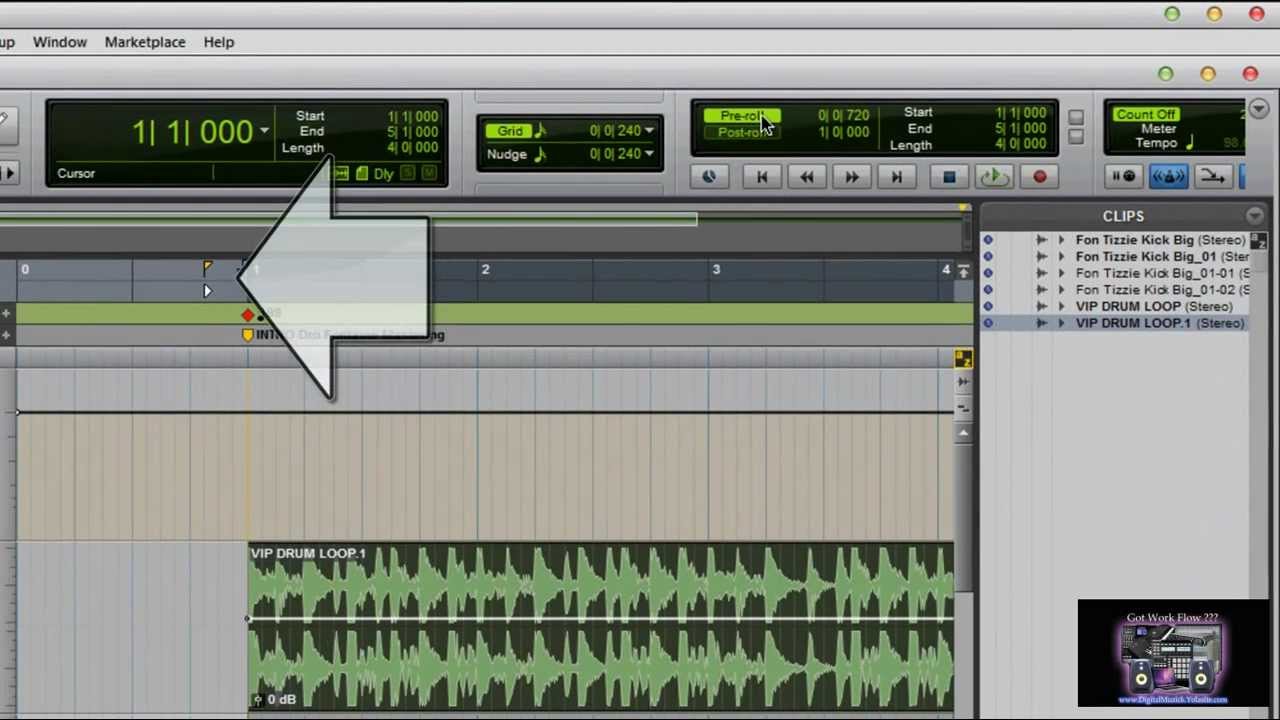
Task: Click the orange pre-roll flag in ruler
Action: coord(207,268)
